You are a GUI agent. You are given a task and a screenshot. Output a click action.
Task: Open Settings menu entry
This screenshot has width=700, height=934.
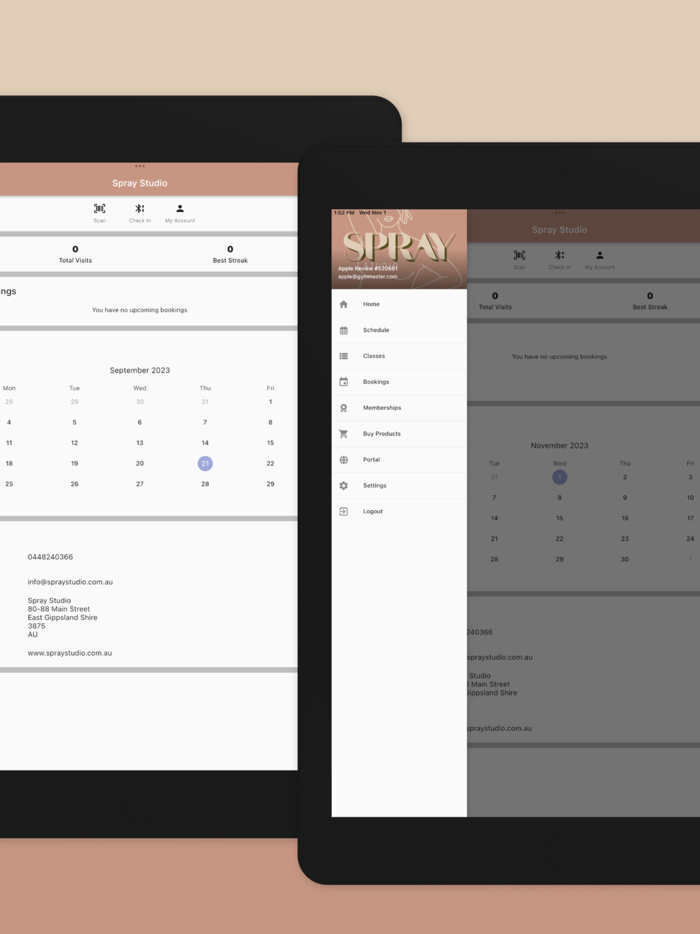[399, 485]
